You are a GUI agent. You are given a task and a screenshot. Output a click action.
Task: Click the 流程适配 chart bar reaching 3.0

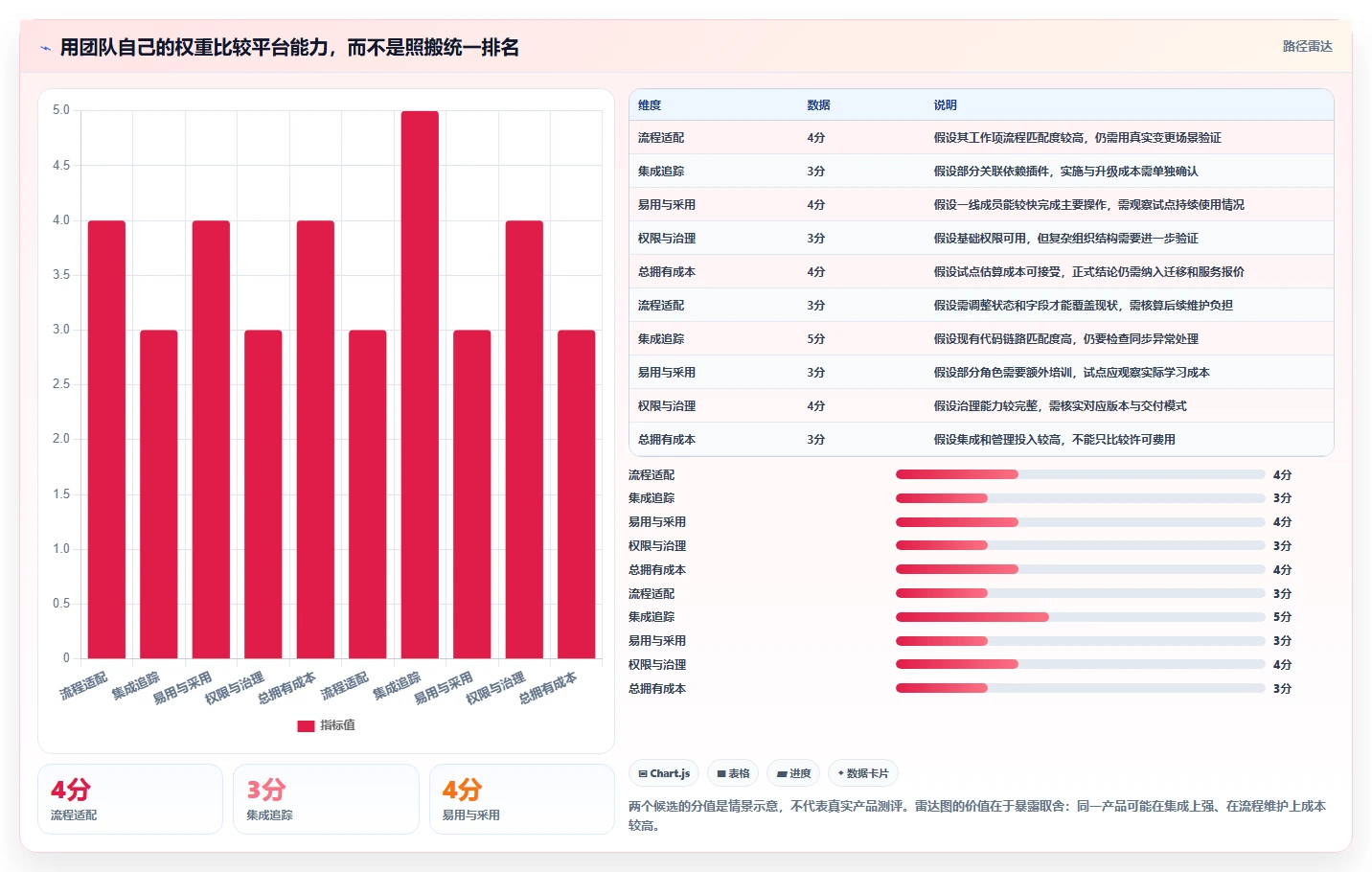[x=368, y=494]
